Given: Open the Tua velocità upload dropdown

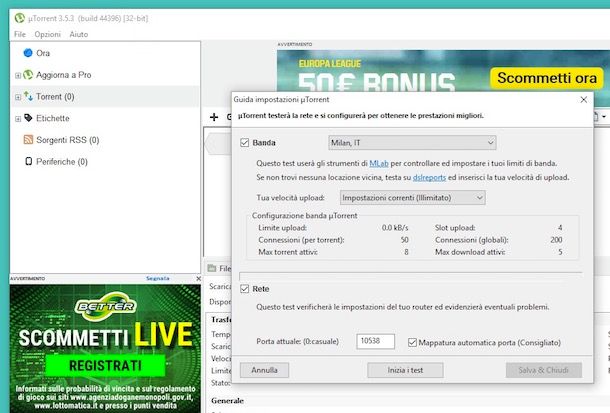Looking at the screenshot, I should click(x=412, y=198).
